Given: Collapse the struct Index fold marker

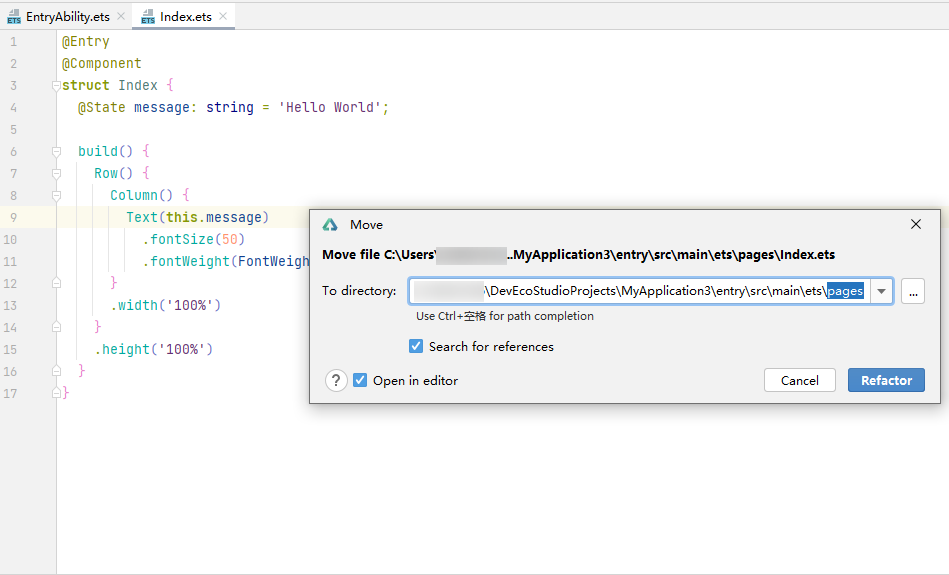Looking at the screenshot, I should (x=56, y=85).
